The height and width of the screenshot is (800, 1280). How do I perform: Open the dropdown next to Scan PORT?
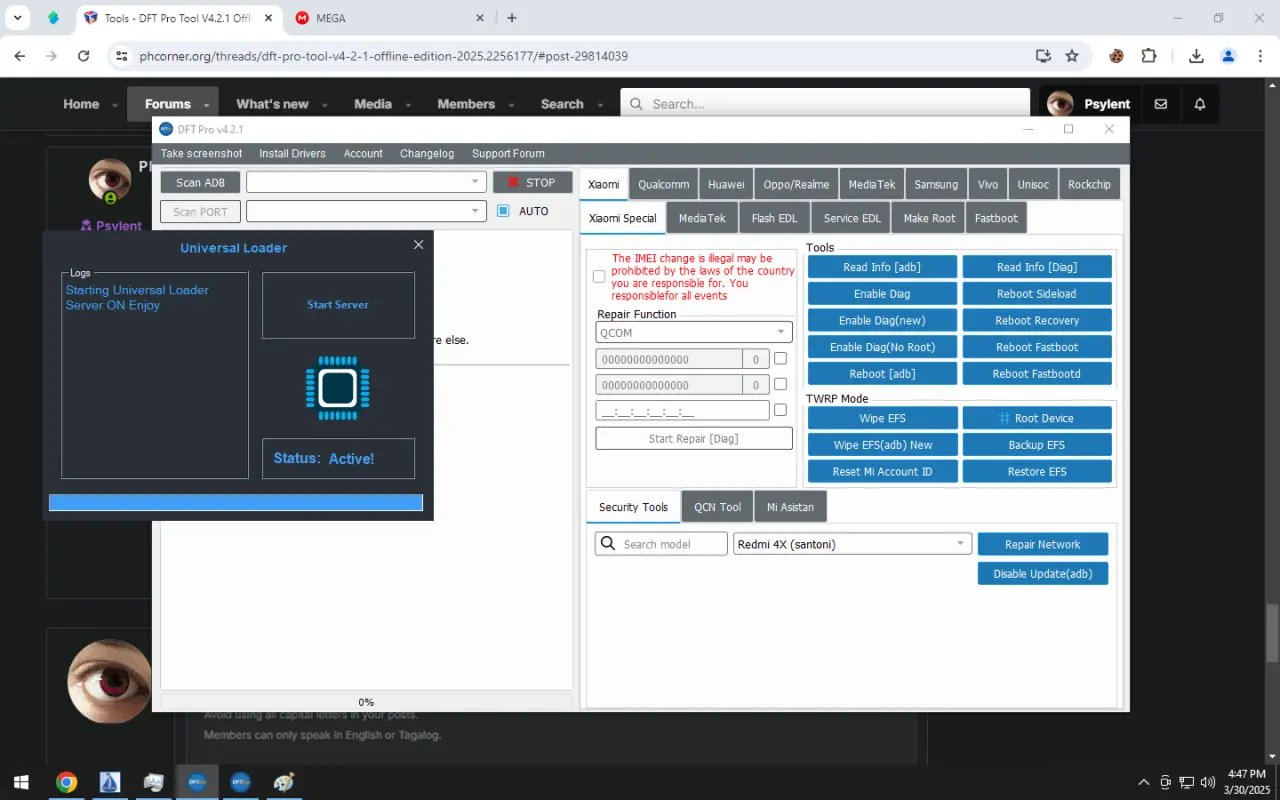(x=366, y=211)
